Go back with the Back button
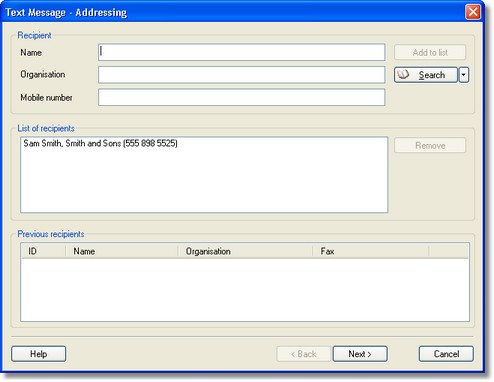This screenshot has height=382, width=494. click(303, 354)
